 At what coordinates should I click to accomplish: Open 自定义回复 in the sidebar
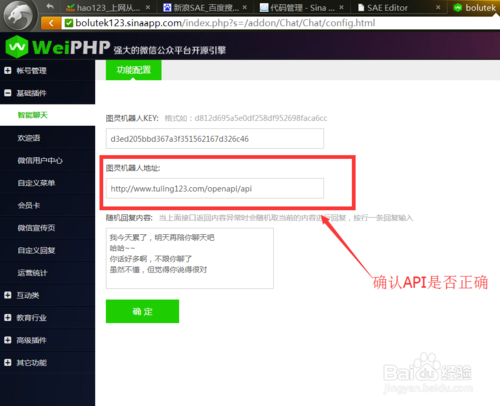tap(47, 250)
